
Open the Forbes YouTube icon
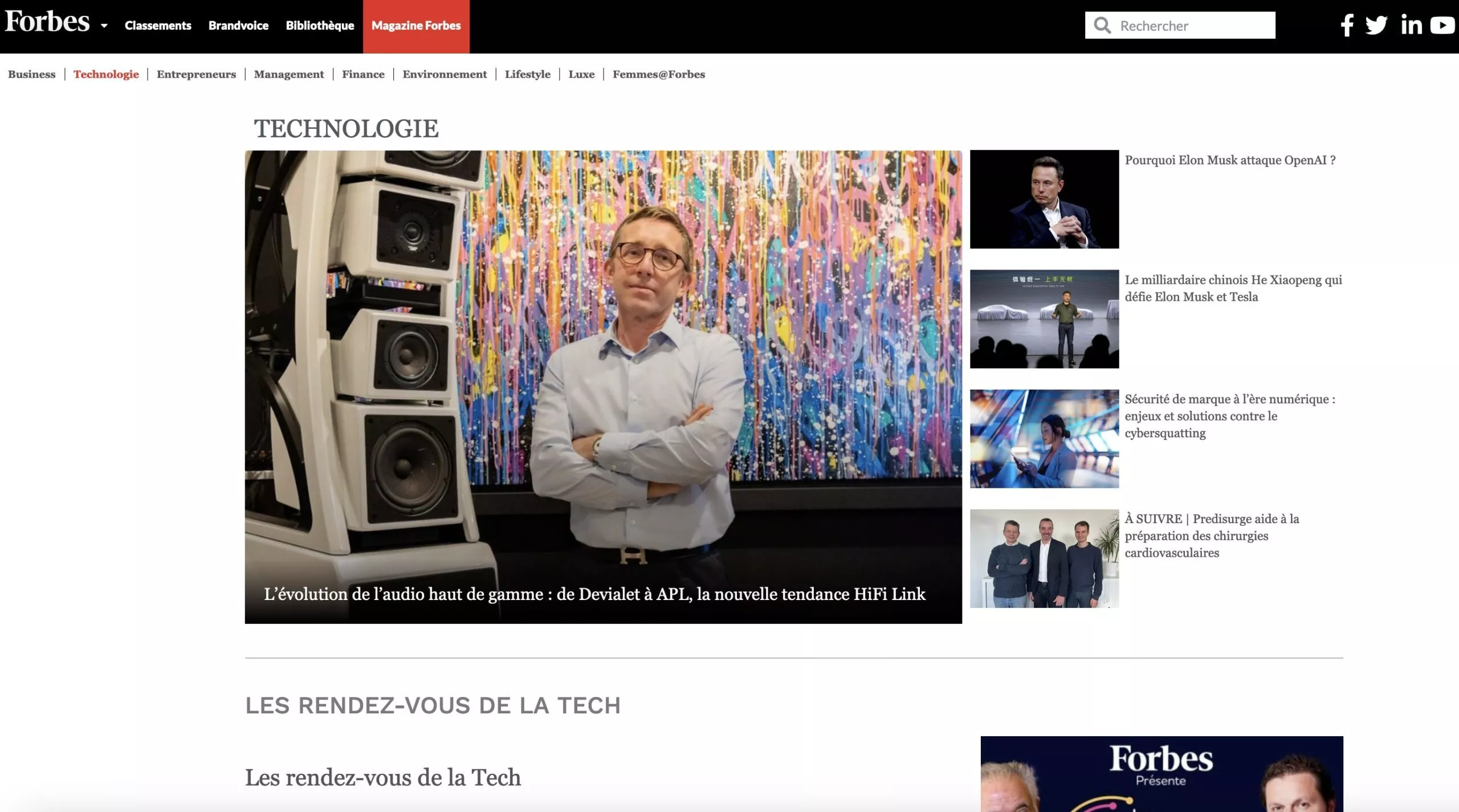pos(1442,26)
